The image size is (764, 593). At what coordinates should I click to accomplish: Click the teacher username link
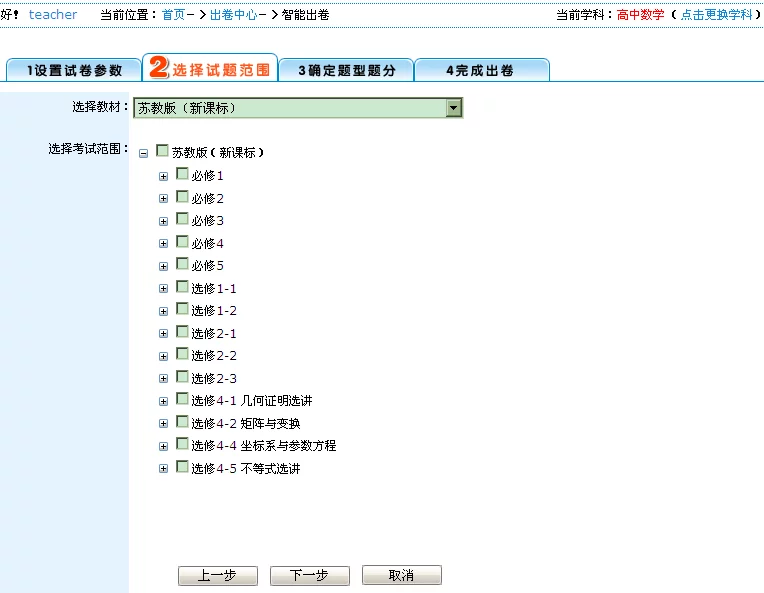(53, 15)
